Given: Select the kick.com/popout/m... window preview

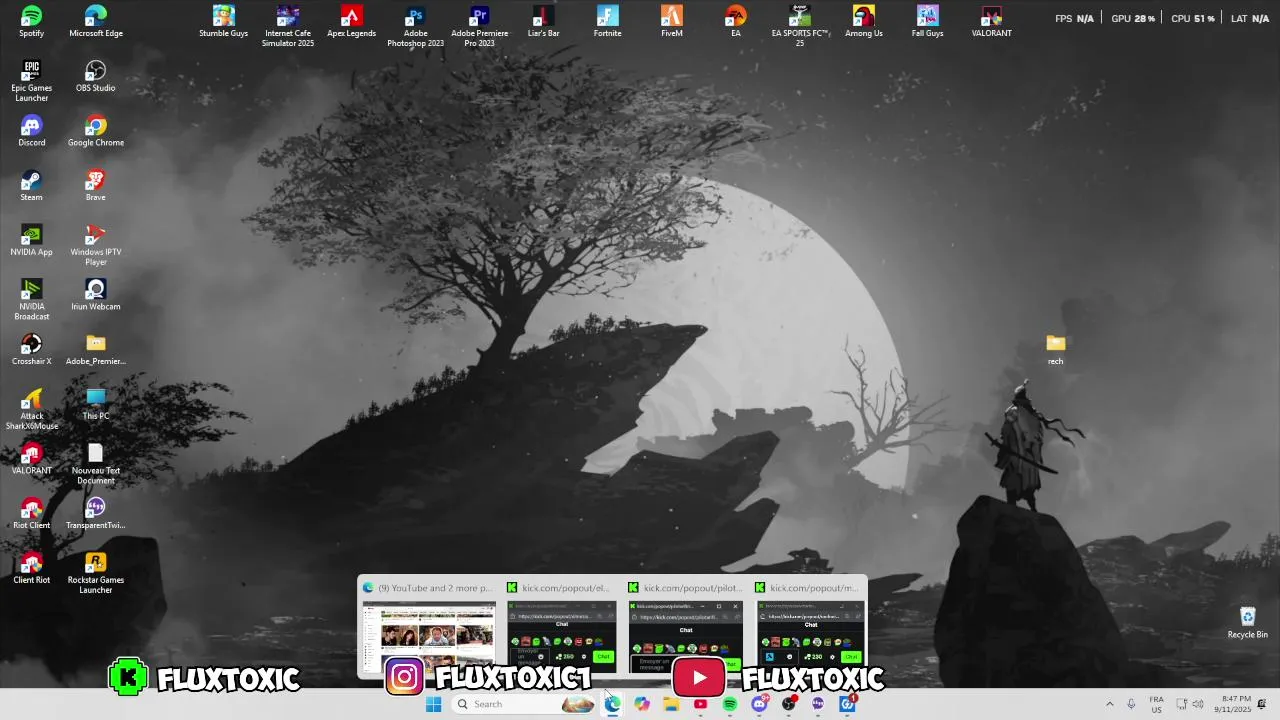Looking at the screenshot, I should pos(811,627).
